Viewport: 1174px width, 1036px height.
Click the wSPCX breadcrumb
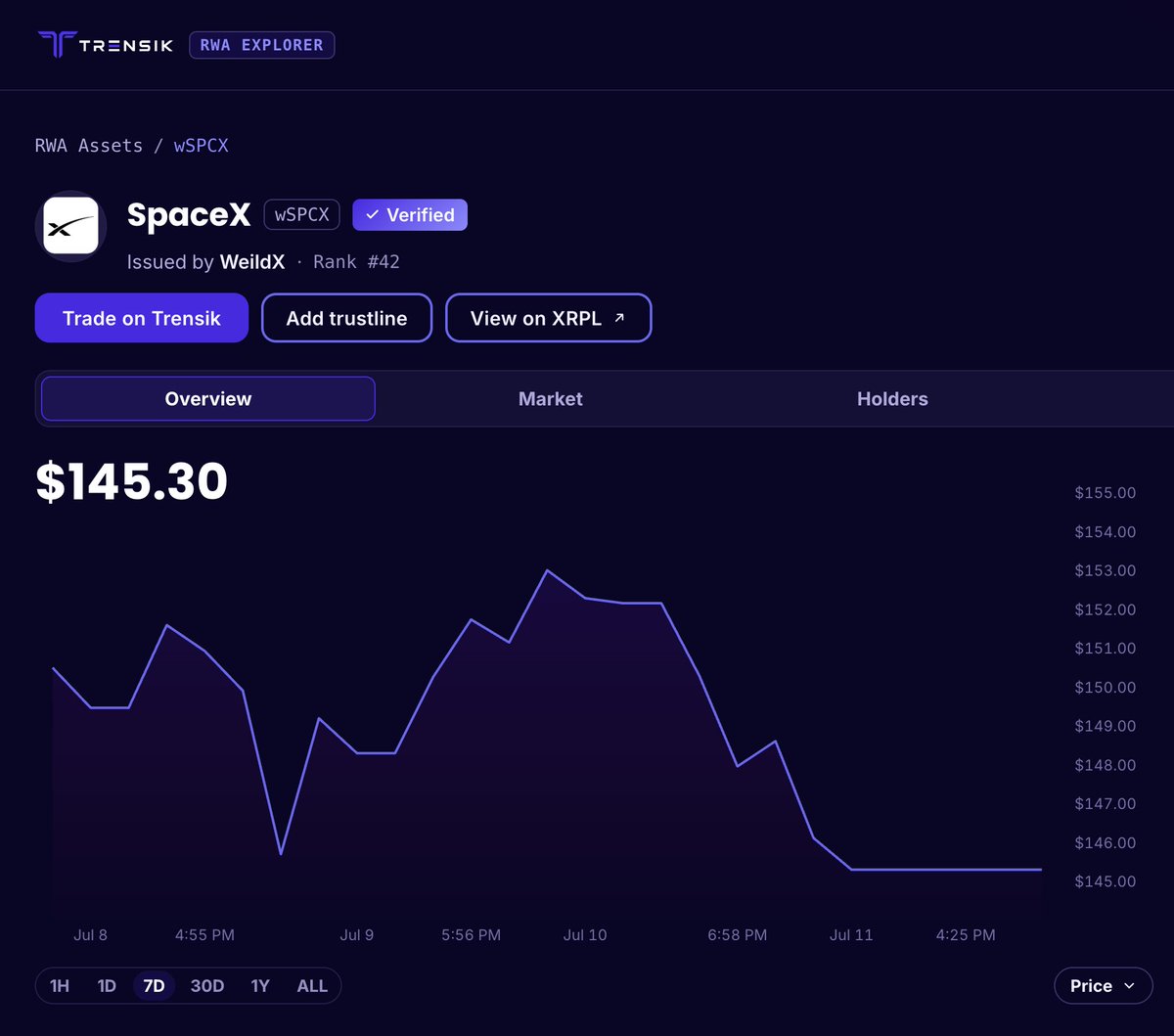coord(202,146)
